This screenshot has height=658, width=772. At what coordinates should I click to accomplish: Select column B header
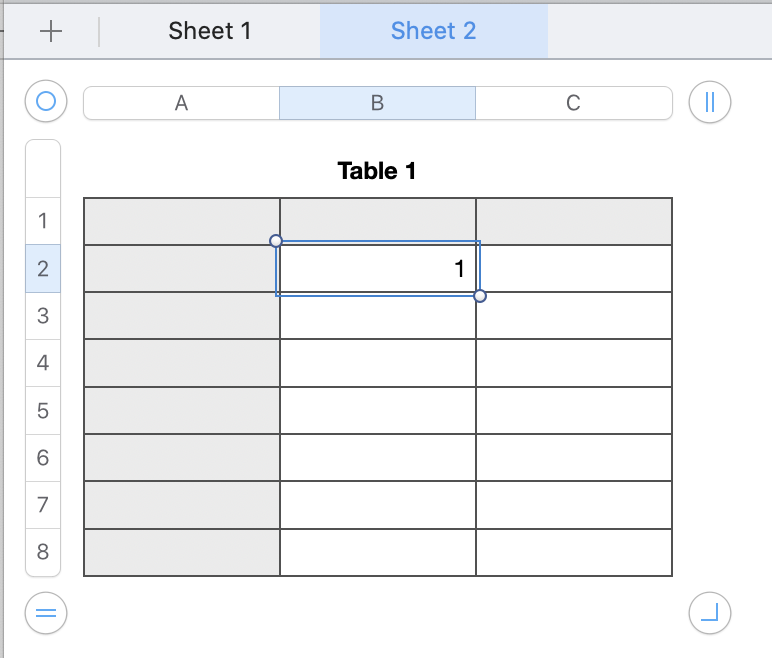coord(377,103)
